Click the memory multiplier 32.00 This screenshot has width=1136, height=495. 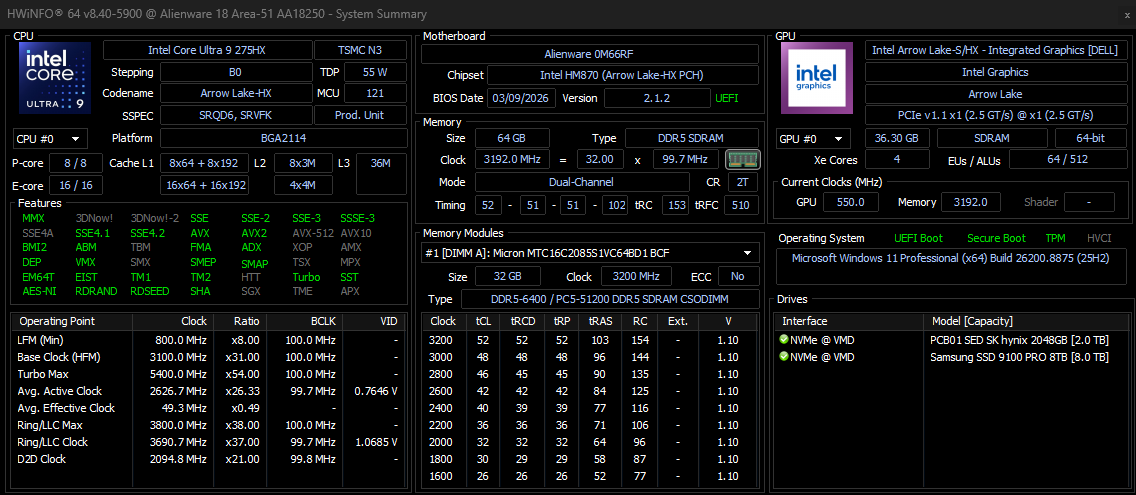coord(600,159)
